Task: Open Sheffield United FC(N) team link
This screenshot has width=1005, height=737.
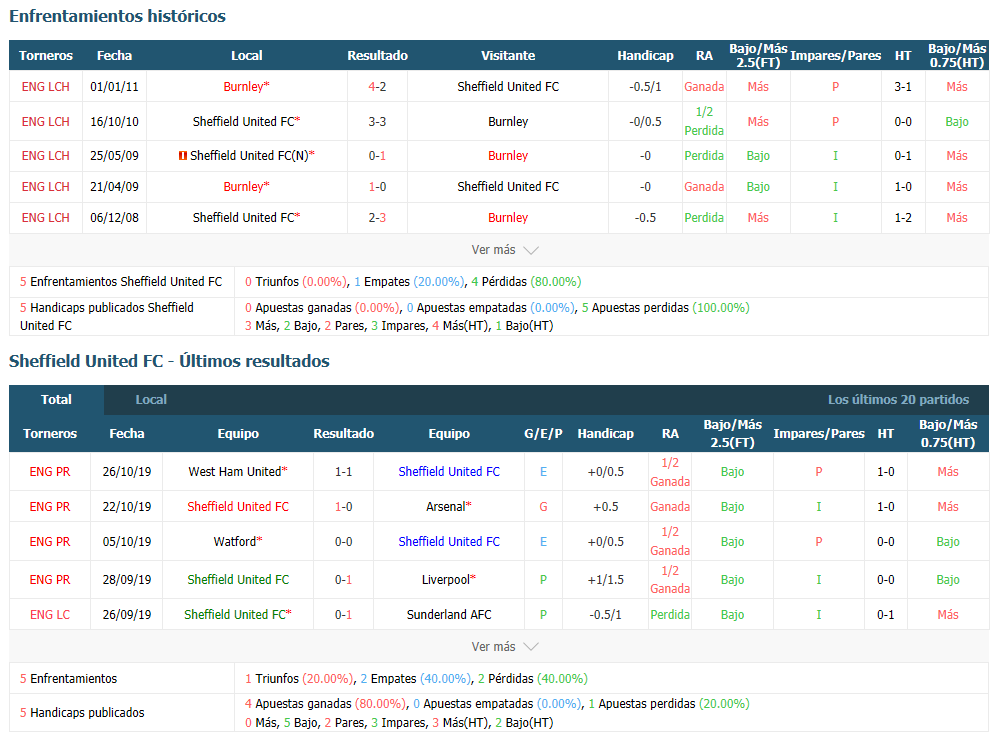Action: (x=252, y=156)
